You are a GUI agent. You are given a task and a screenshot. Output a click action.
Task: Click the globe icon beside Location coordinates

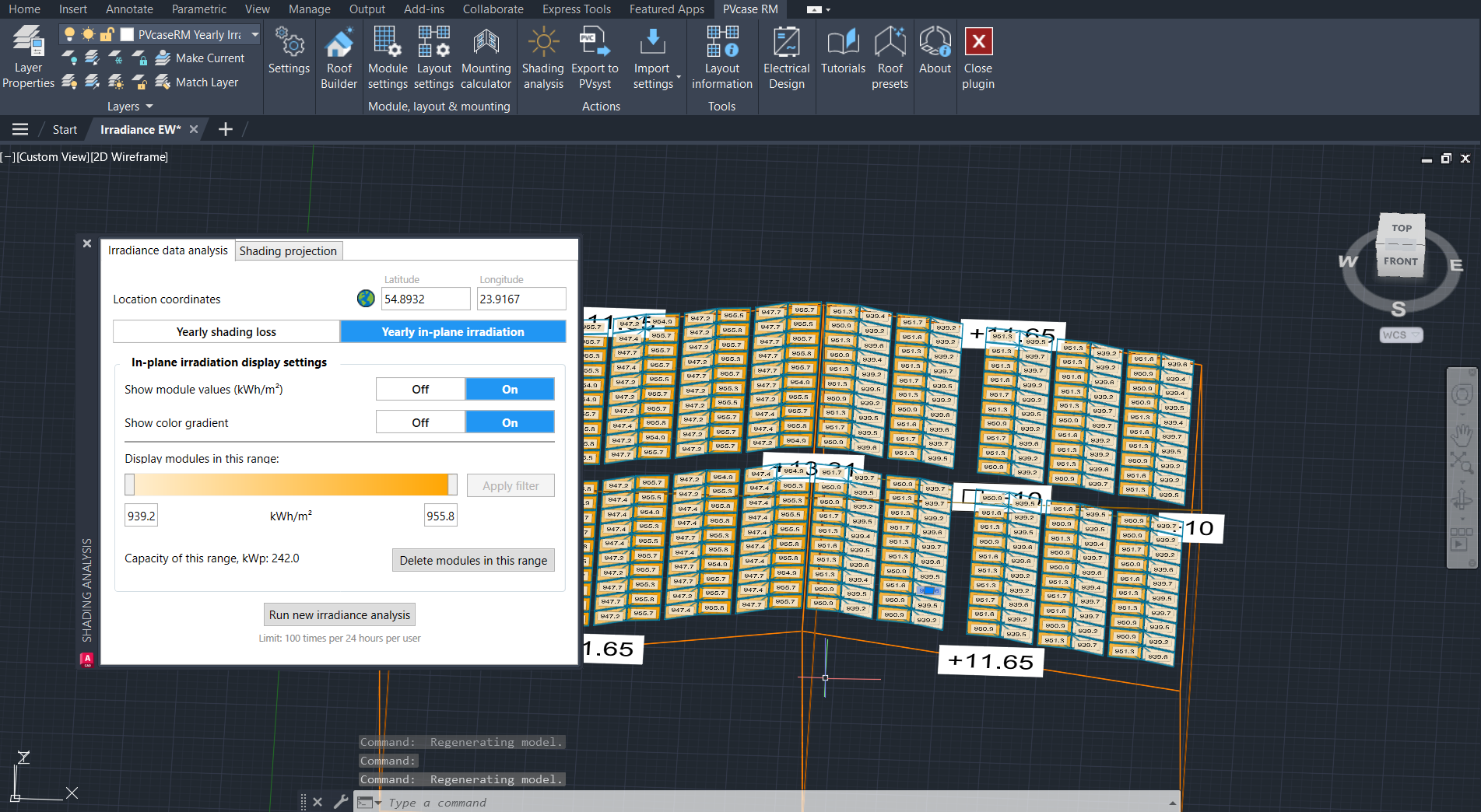[x=366, y=298]
